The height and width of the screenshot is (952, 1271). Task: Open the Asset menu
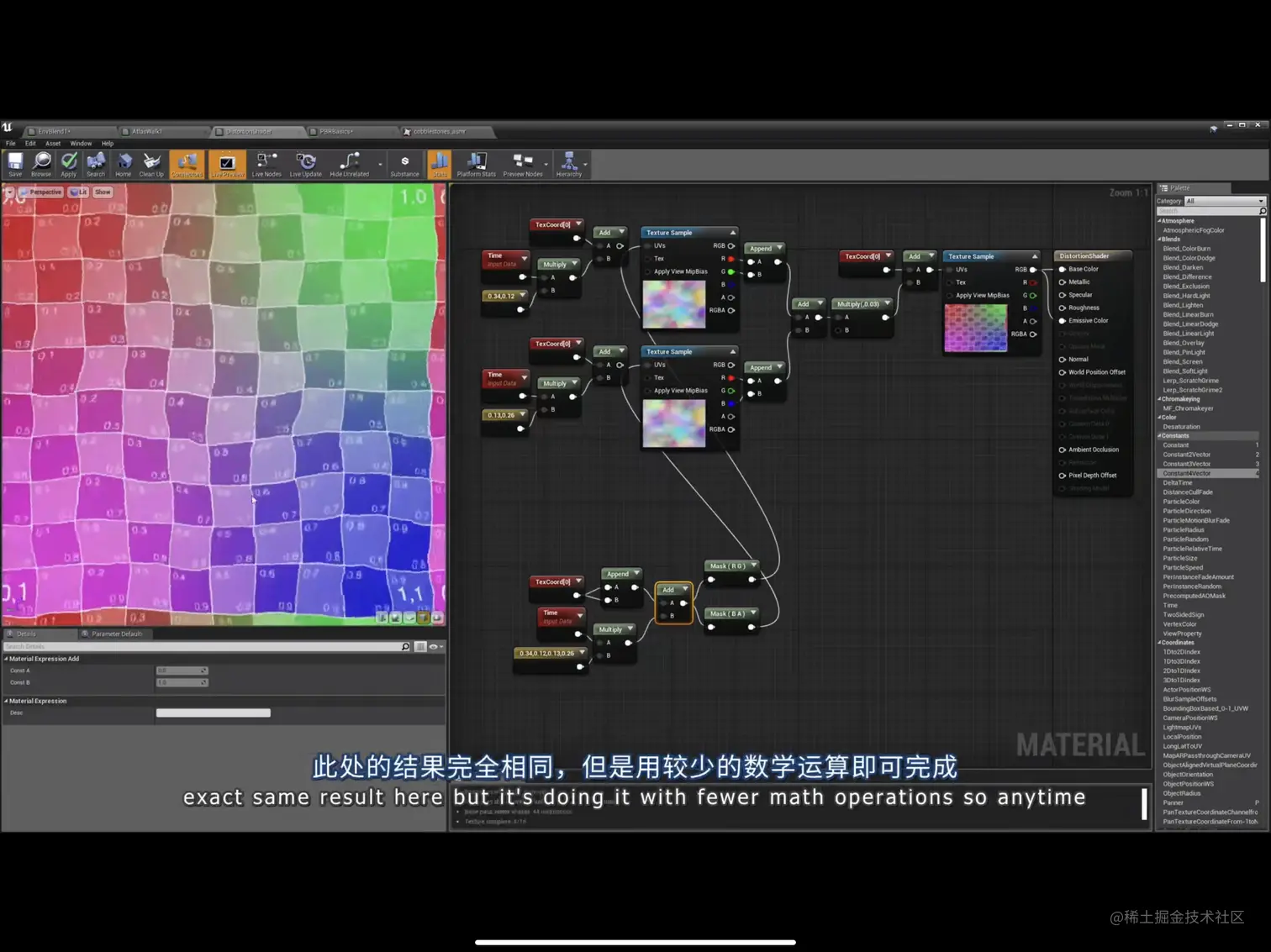coord(53,144)
